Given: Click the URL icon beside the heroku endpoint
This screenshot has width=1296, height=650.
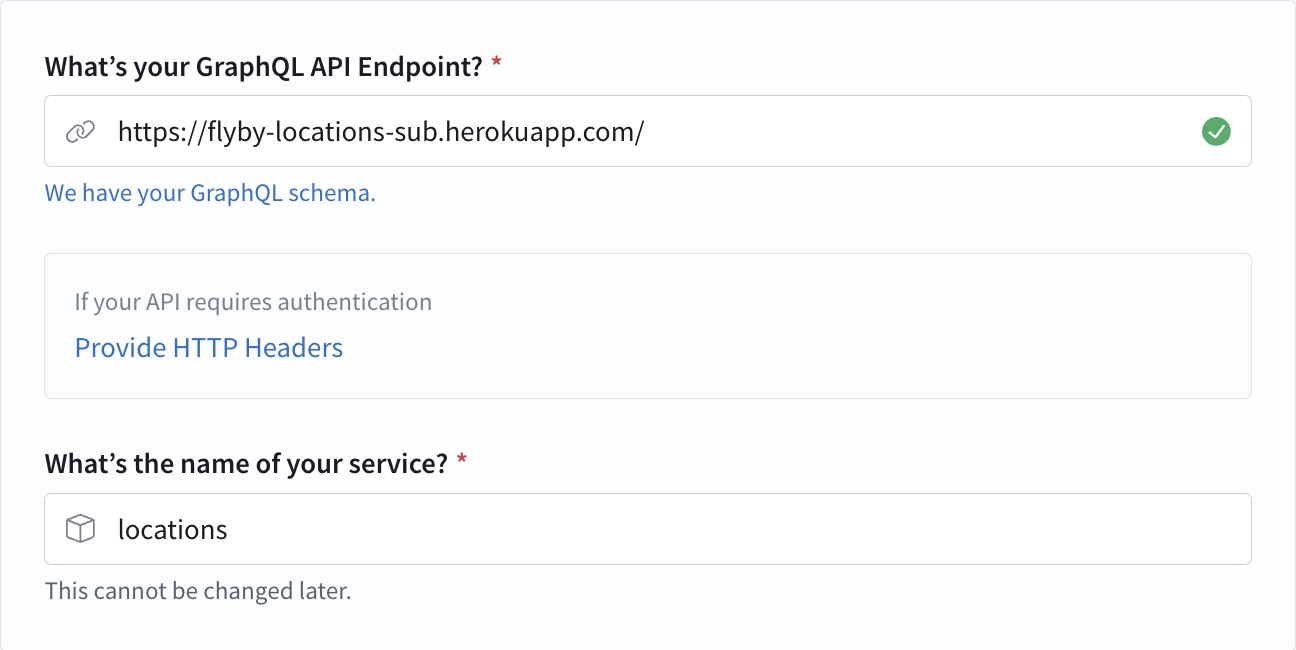Looking at the screenshot, I should [80, 131].
